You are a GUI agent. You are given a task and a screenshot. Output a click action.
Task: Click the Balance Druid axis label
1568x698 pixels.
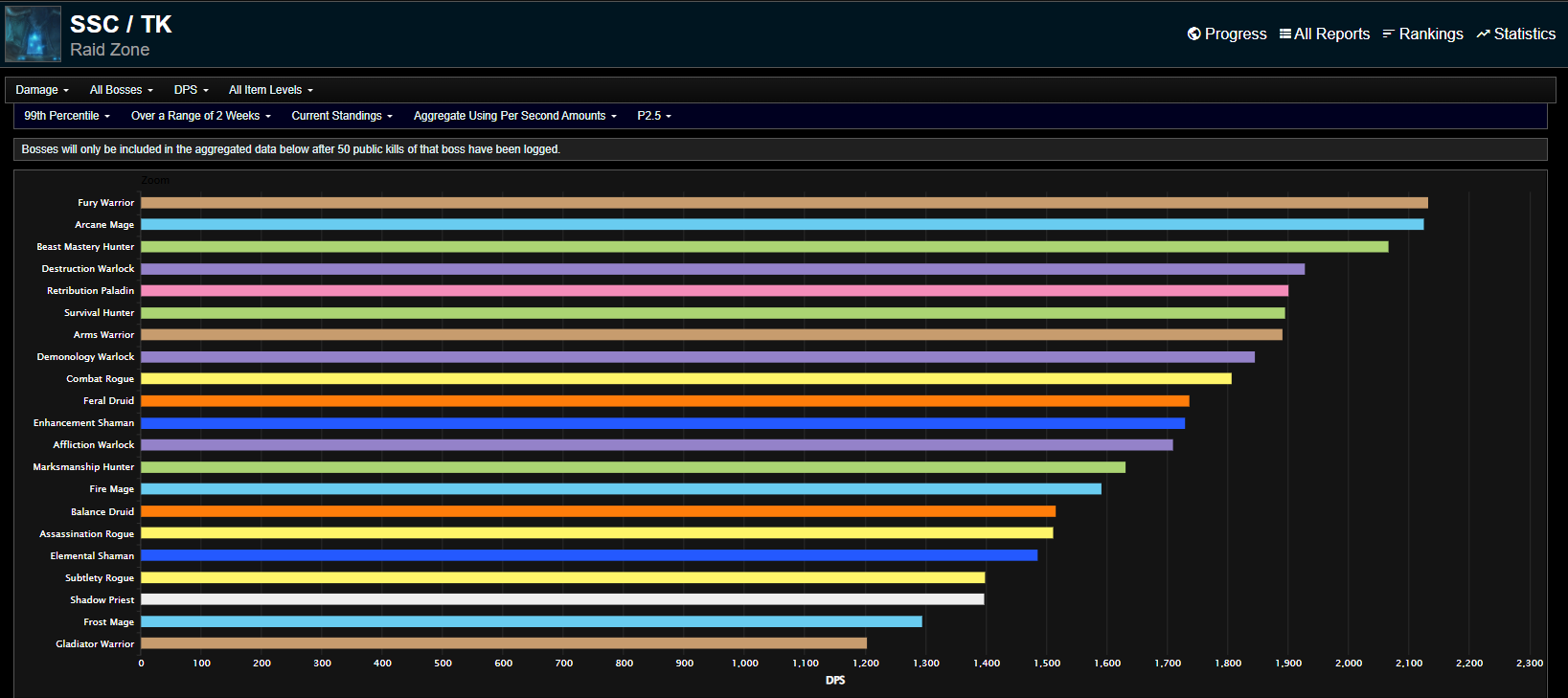coord(102,512)
